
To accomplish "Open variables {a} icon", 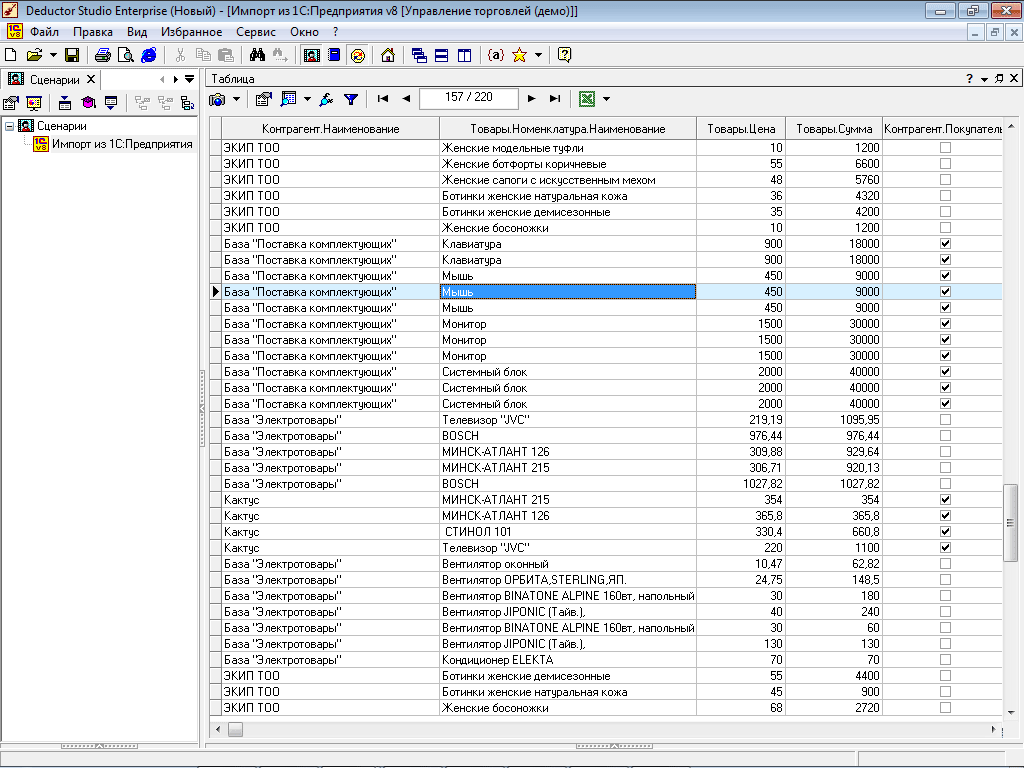I will click(x=496, y=55).
